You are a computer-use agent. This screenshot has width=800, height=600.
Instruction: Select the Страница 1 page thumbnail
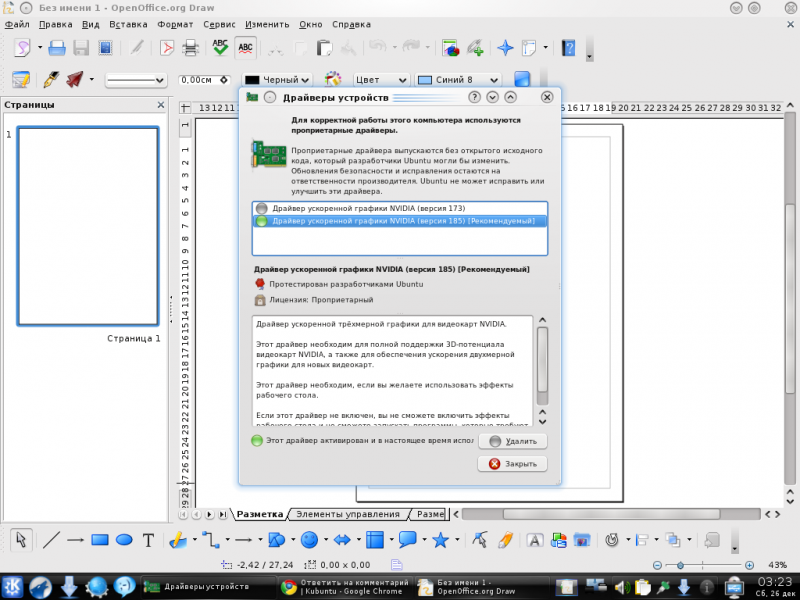88,226
